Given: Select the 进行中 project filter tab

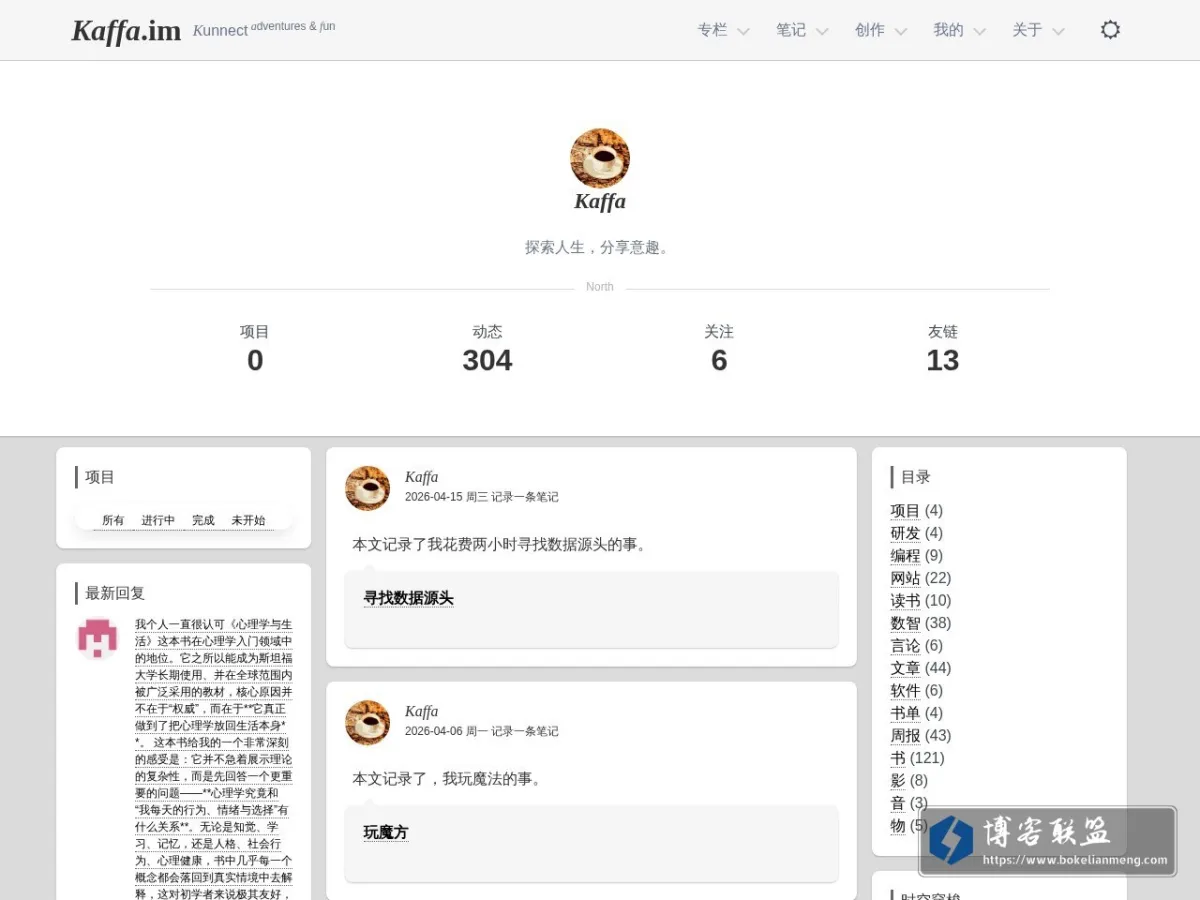Looking at the screenshot, I should pyautogui.click(x=158, y=520).
